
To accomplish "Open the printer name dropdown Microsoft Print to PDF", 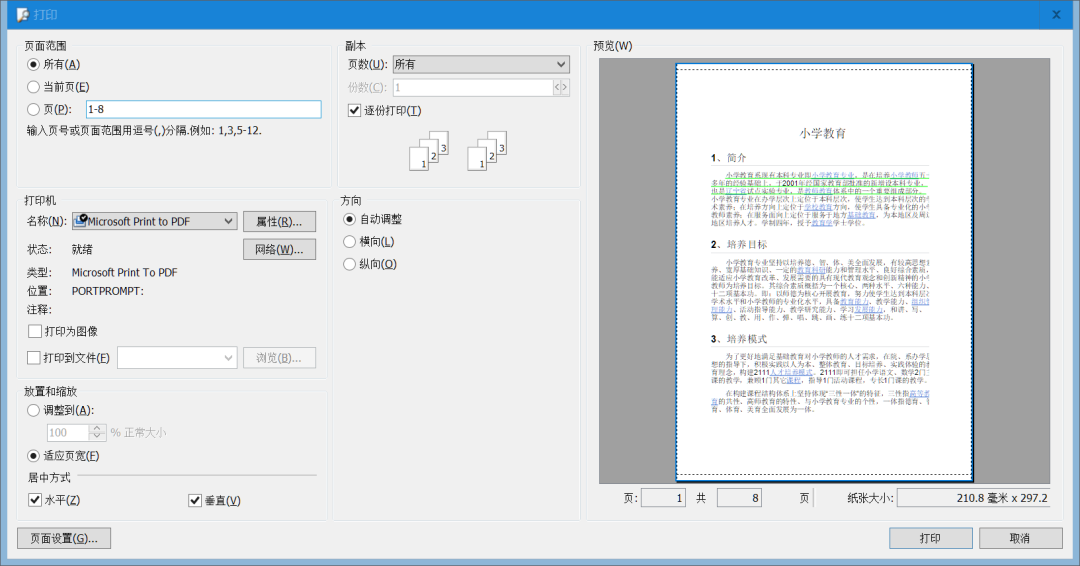I will (155, 221).
